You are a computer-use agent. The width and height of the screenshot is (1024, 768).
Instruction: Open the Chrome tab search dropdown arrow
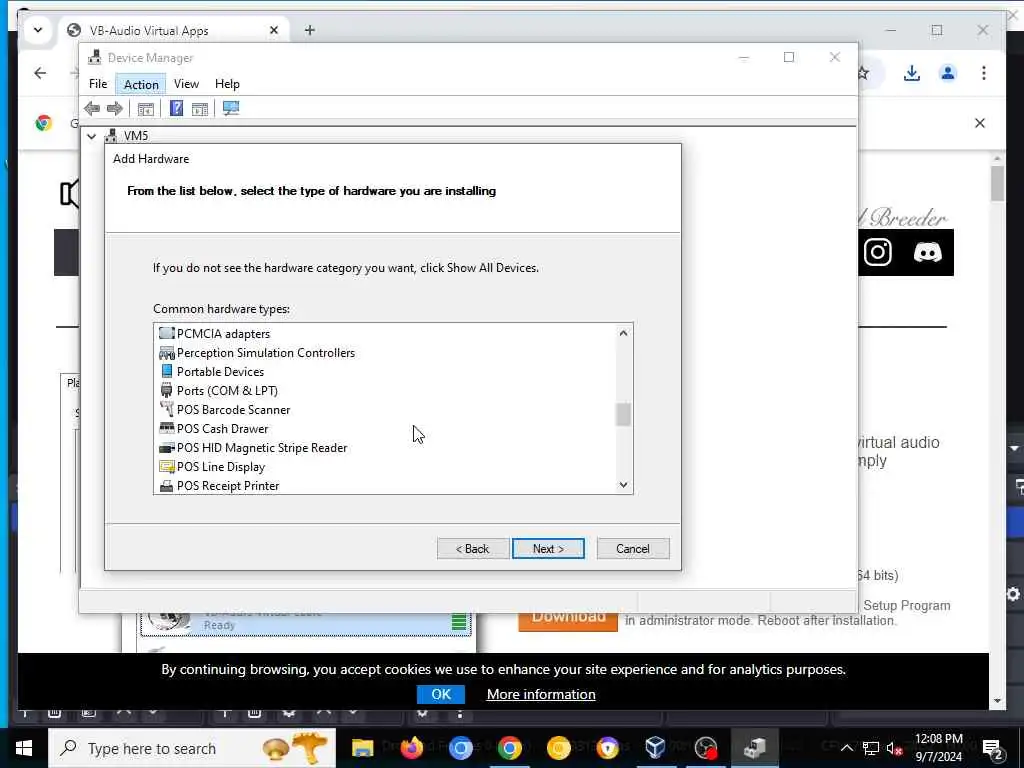pos(38,30)
